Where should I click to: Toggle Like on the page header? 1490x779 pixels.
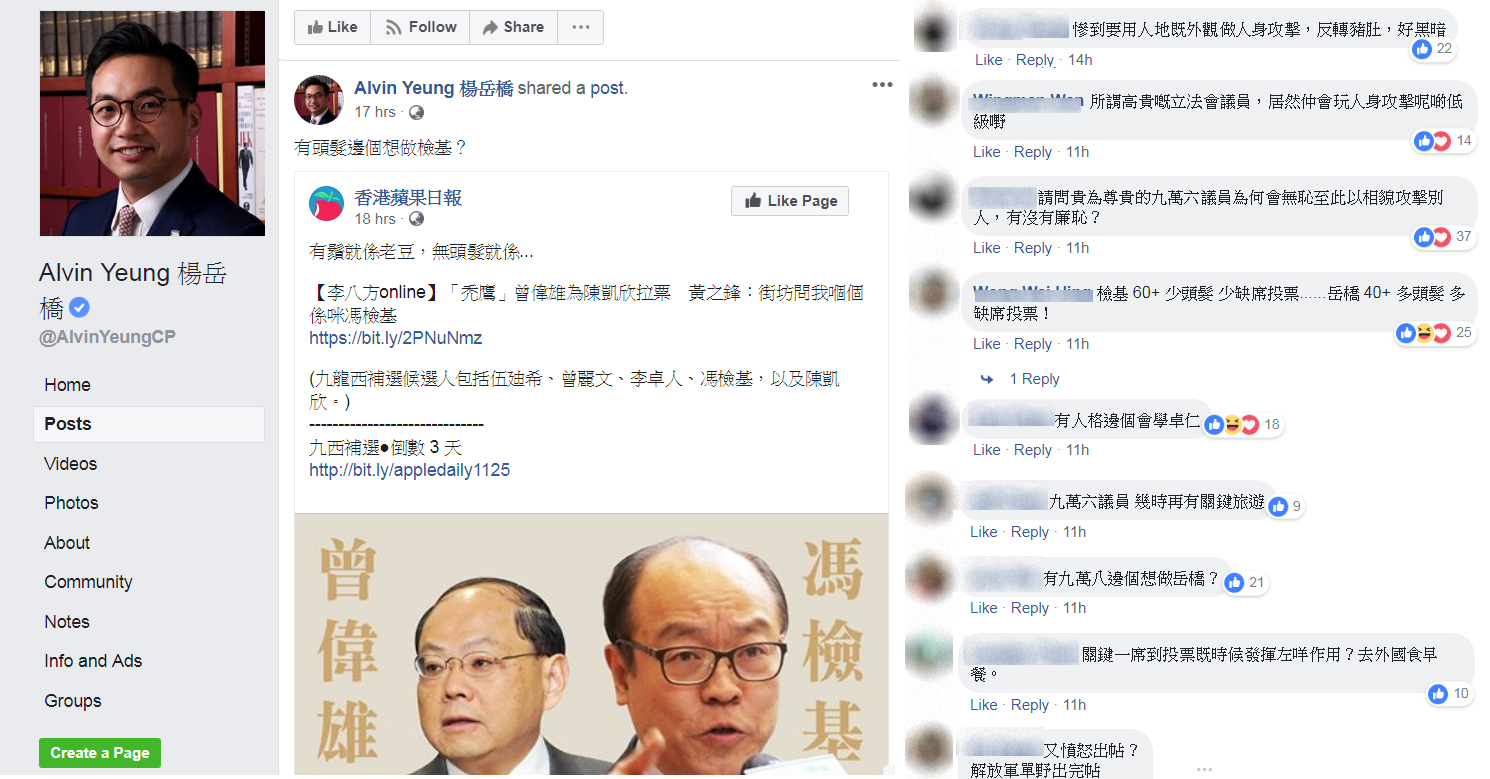tap(332, 27)
